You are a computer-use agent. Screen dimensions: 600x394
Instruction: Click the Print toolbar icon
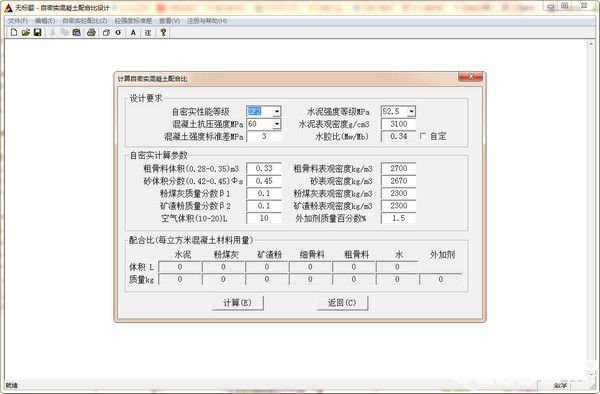(x=91, y=33)
